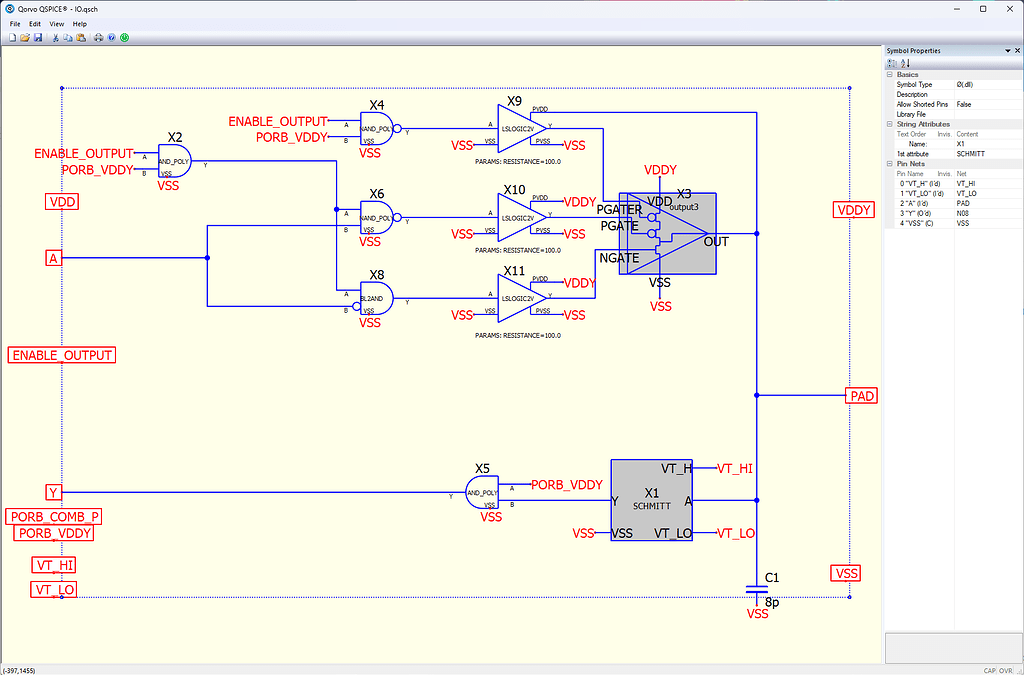Open the View menu
The width and height of the screenshot is (1024, 675).
coord(57,23)
